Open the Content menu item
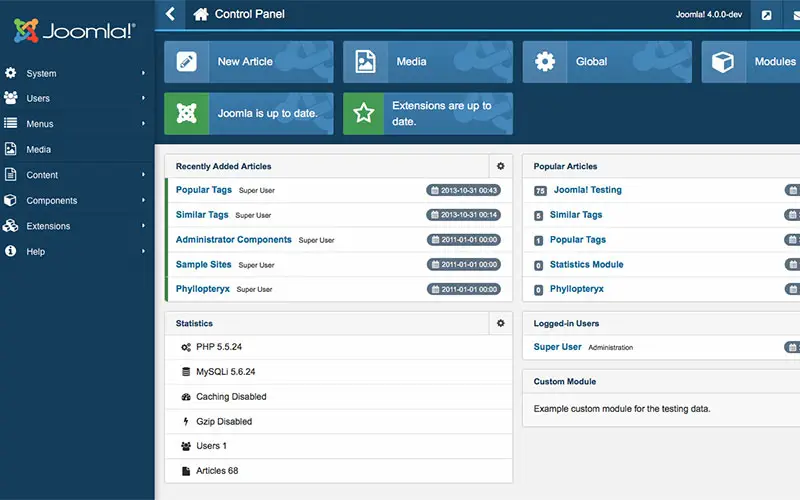Viewport: 800px width, 500px height. coord(77,174)
